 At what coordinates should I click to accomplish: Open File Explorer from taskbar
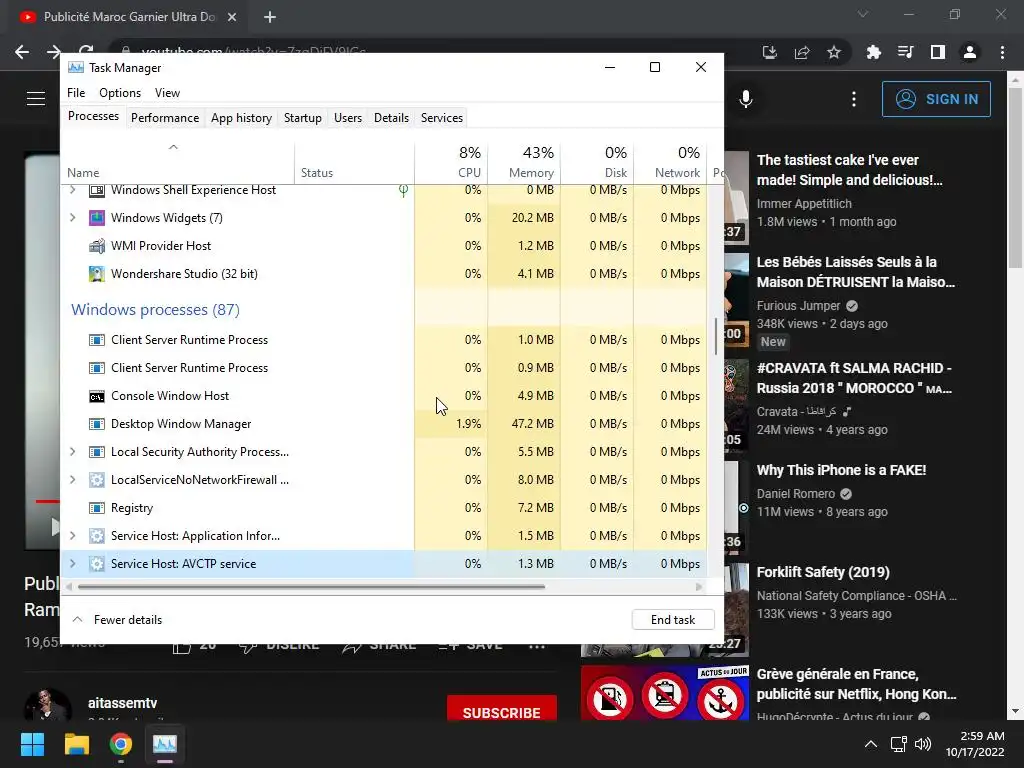coord(76,744)
